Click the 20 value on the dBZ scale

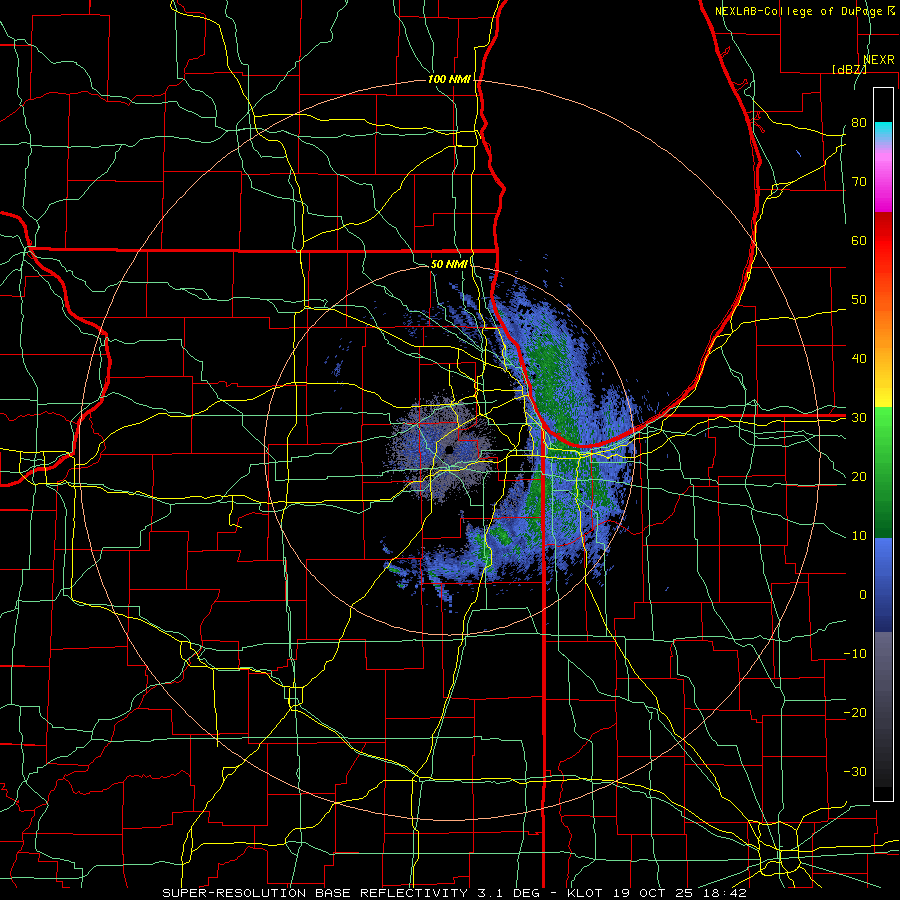click(859, 477)
